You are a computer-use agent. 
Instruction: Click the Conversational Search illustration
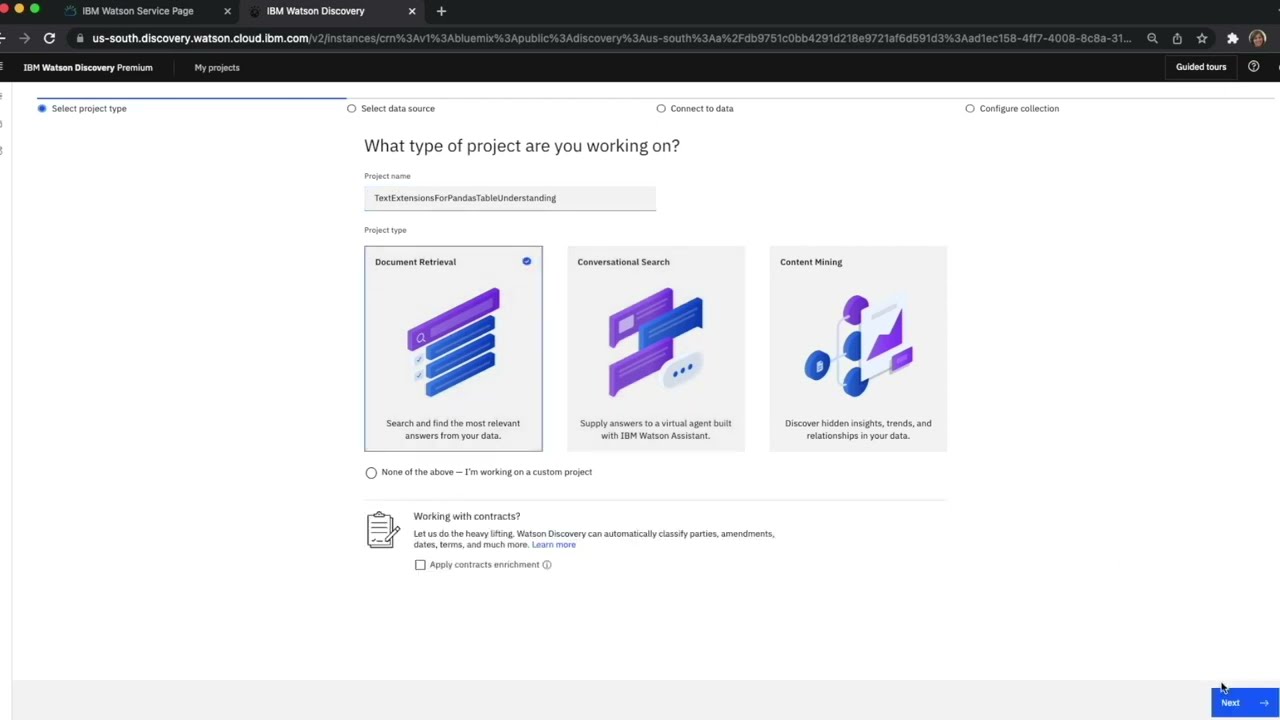click(x=656, y=342)
